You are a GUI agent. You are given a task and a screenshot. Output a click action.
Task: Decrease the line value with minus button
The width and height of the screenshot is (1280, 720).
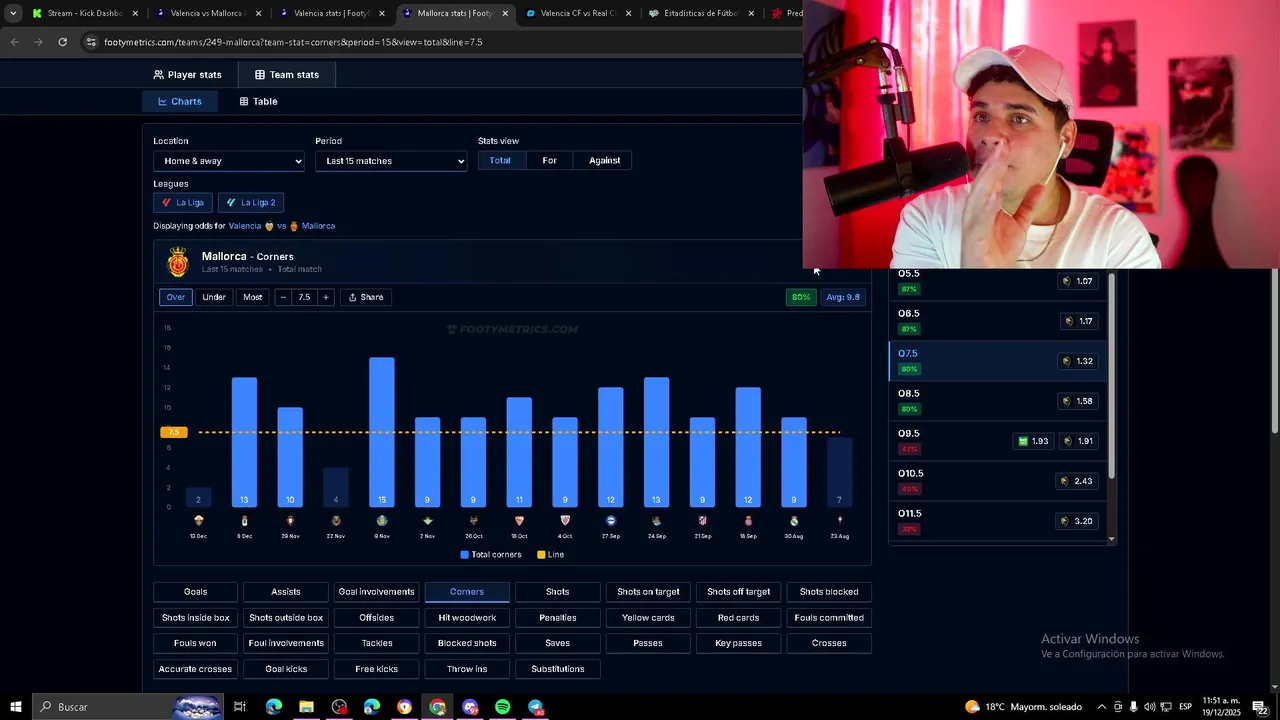coord(283,297)
